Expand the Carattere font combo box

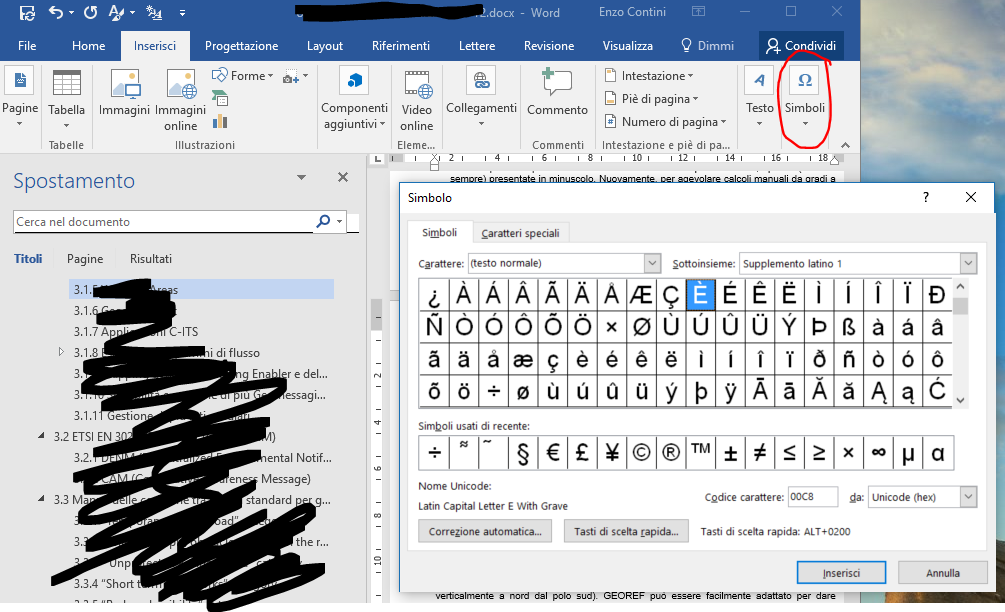click(x=652, y=263)
